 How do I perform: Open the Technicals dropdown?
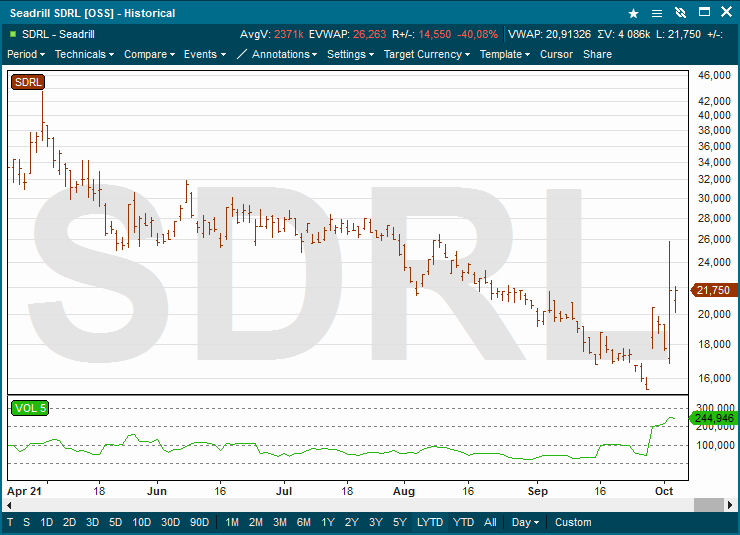point(84,54)
